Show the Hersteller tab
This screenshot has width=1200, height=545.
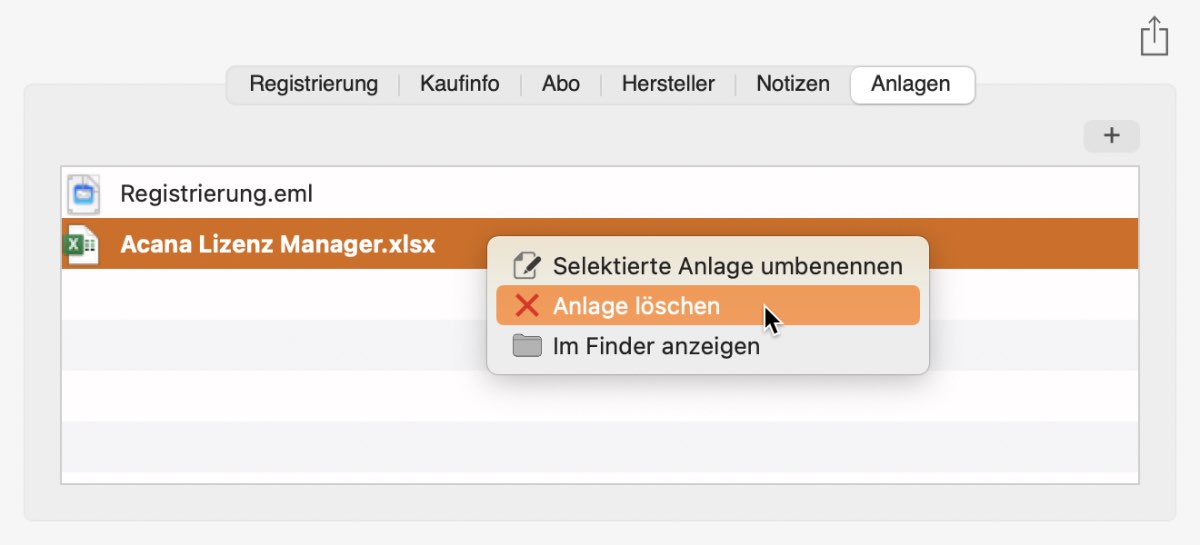pos(668,84)
